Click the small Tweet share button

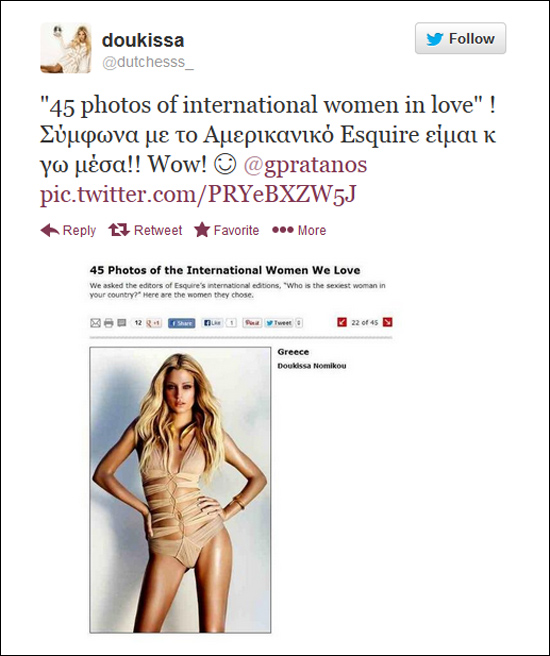tap(279, 323)
